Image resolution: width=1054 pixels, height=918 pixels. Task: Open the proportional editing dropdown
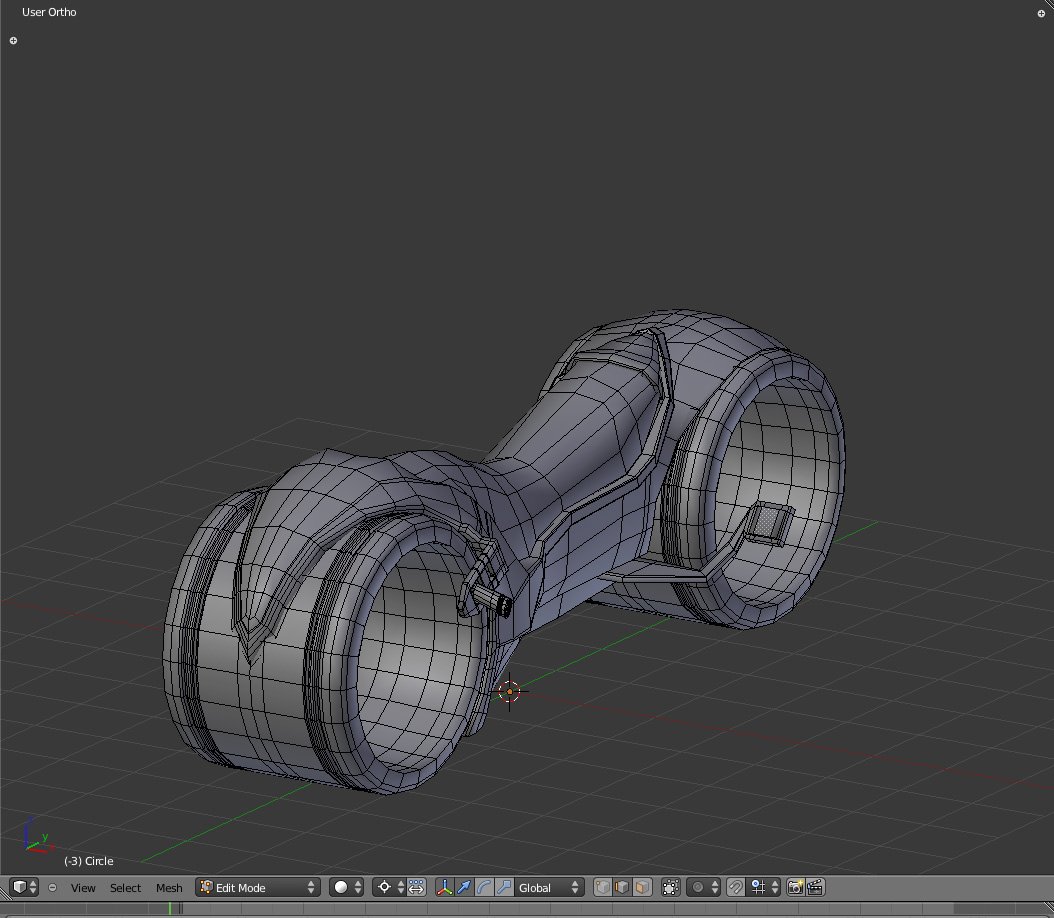(704, 887)
